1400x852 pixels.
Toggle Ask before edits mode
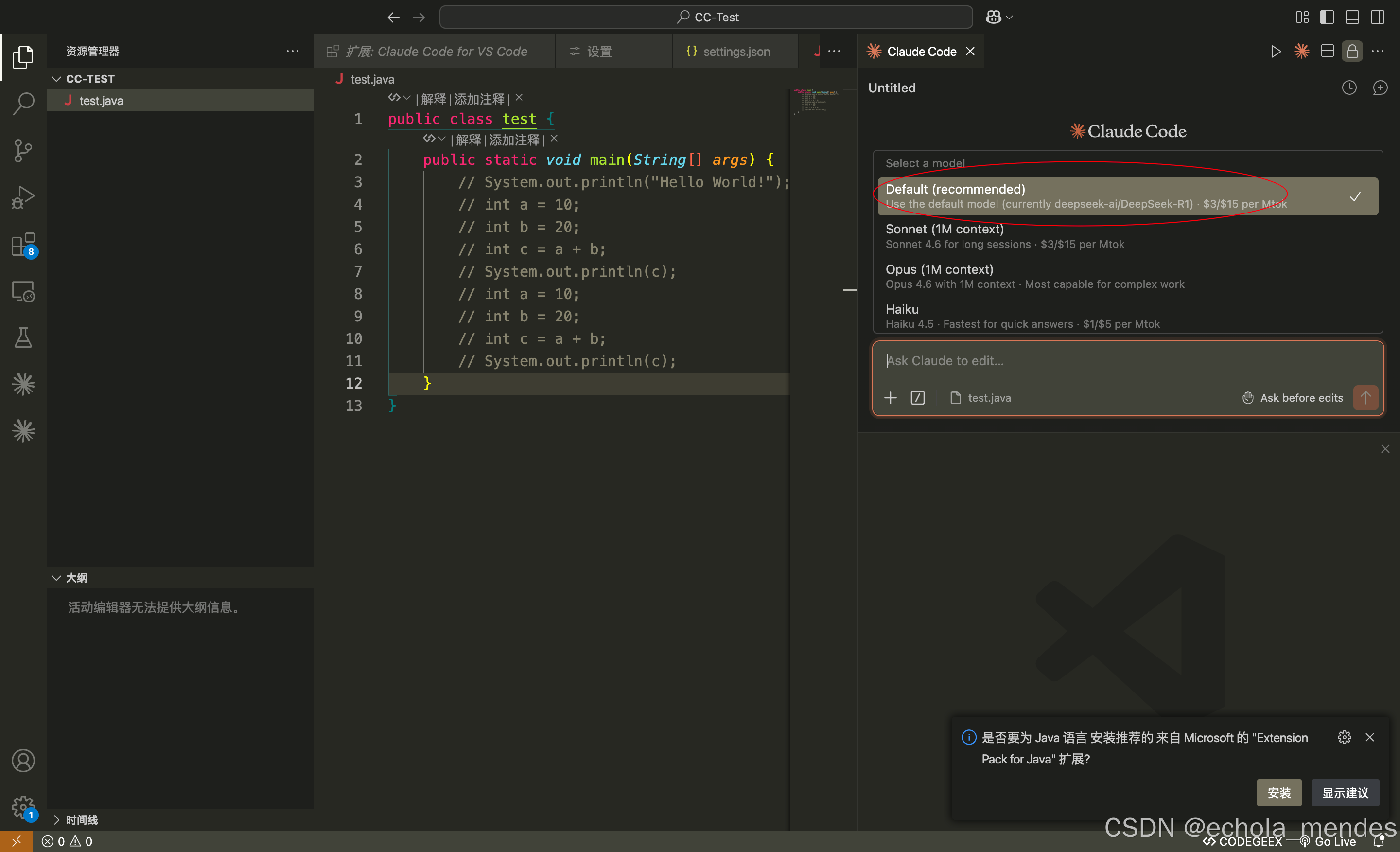(x=1293, y=398)
